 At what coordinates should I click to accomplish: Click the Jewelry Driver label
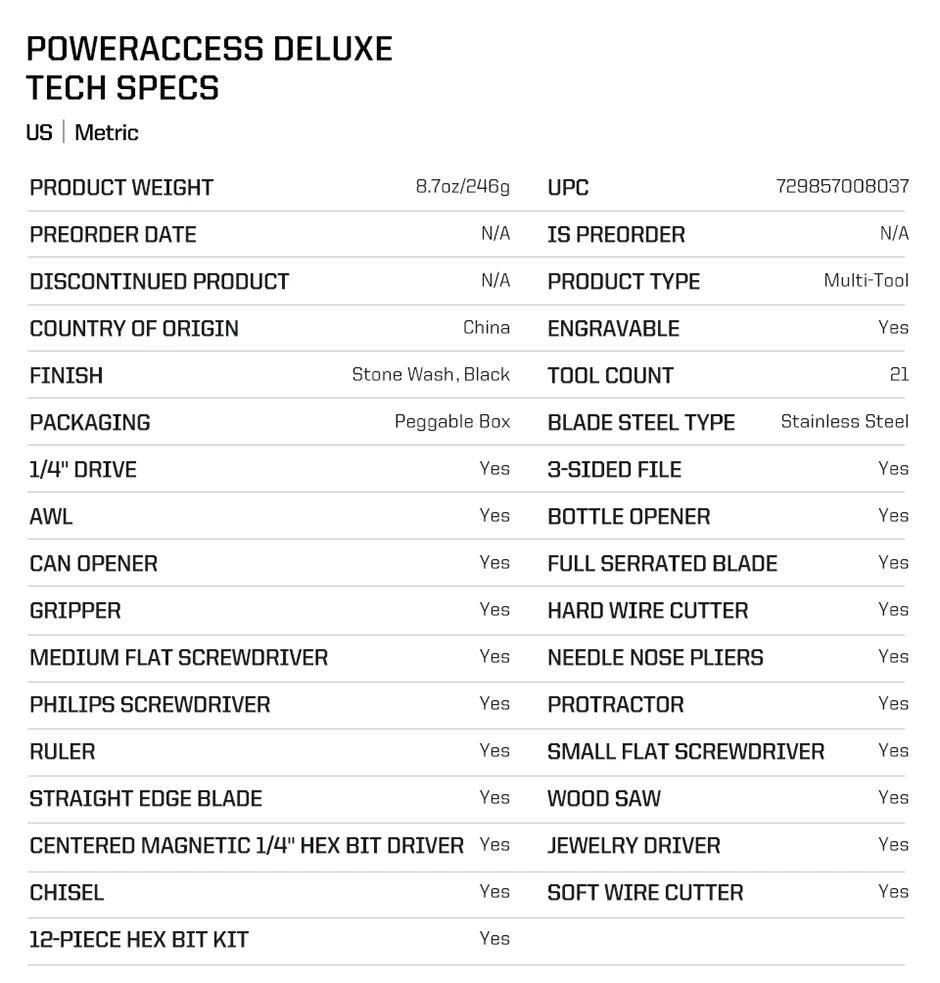634,846
